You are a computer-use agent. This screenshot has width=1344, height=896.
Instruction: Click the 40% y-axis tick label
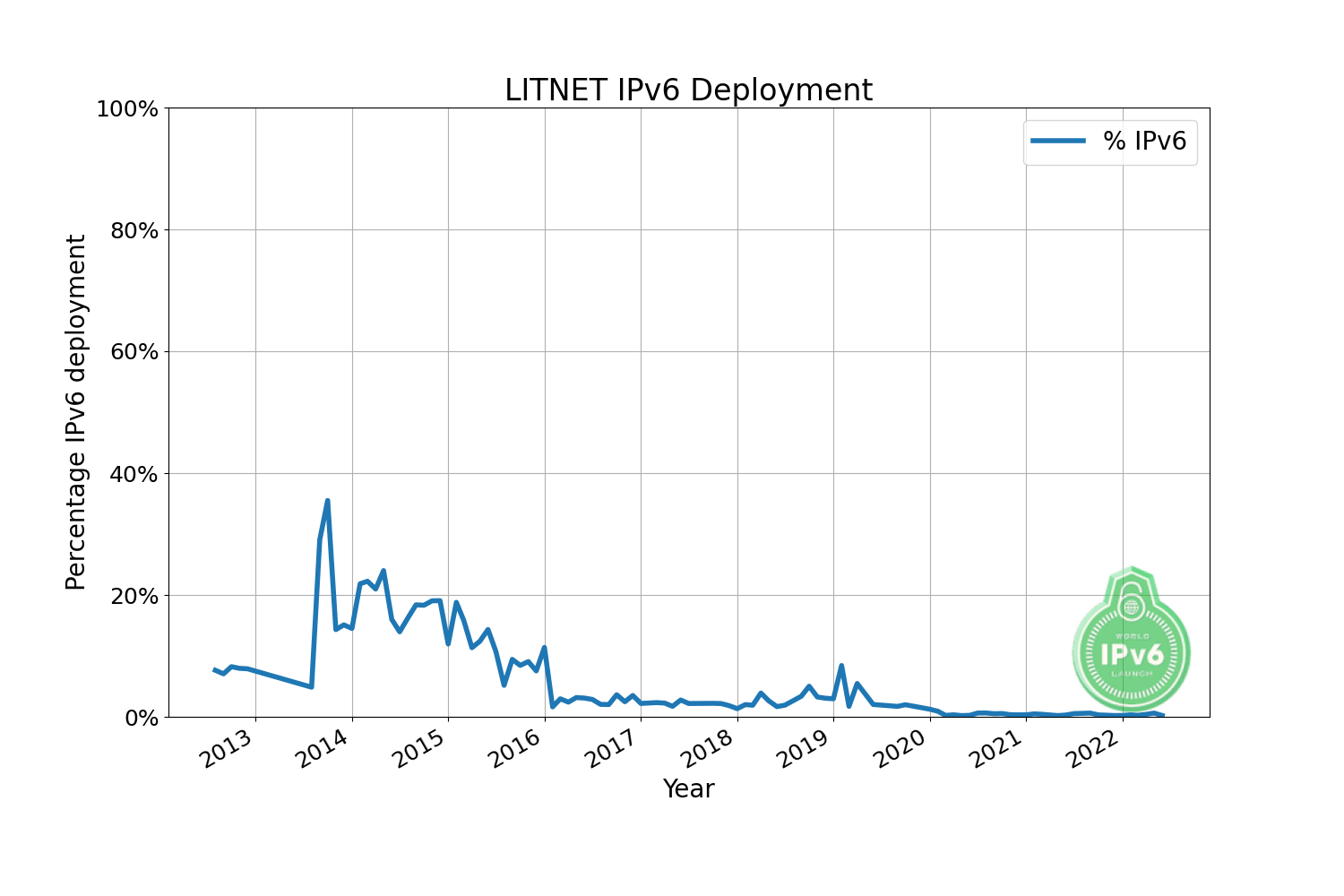coord(133,474)
